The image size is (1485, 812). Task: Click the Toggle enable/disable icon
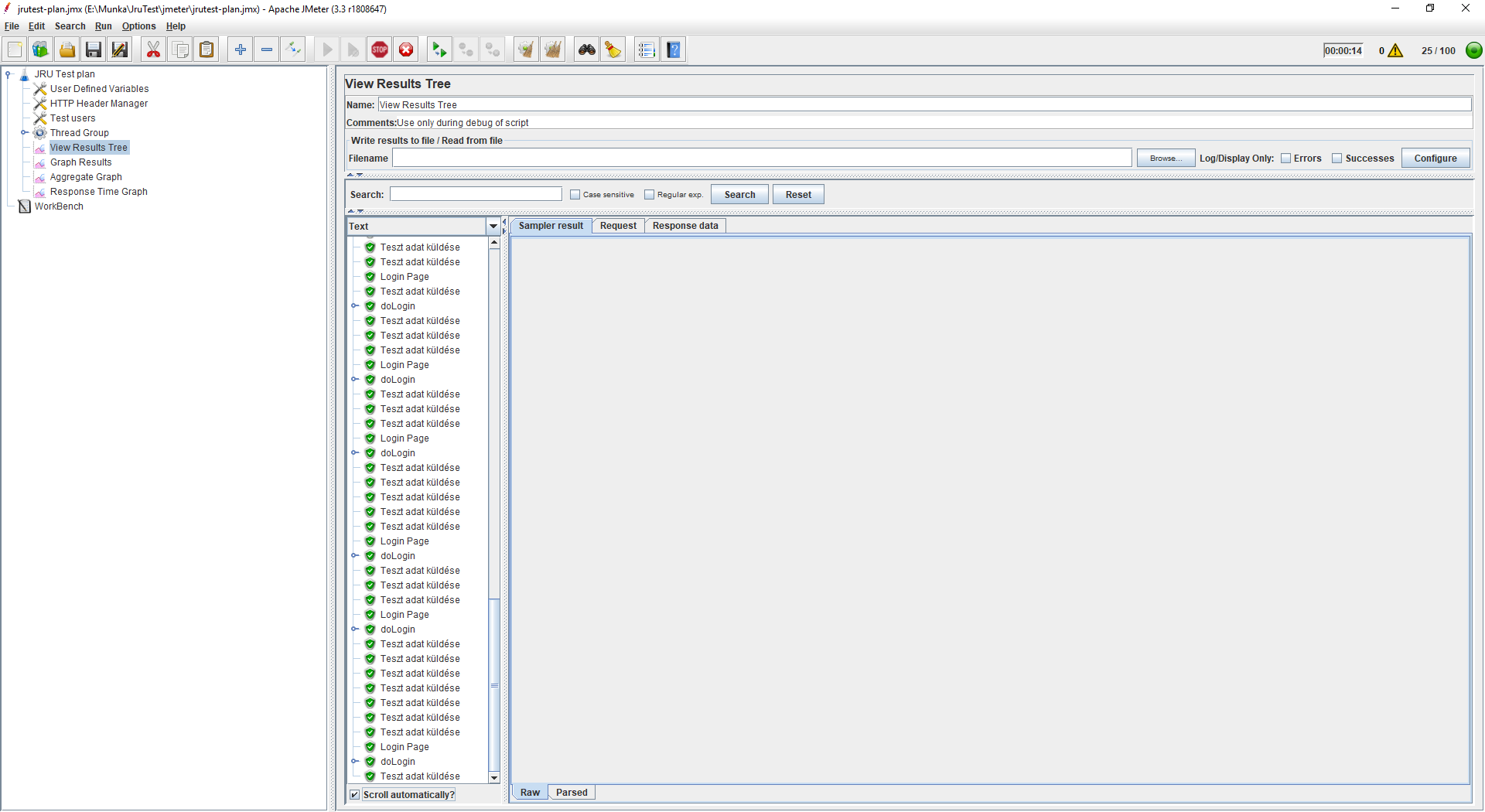point(293,50)
